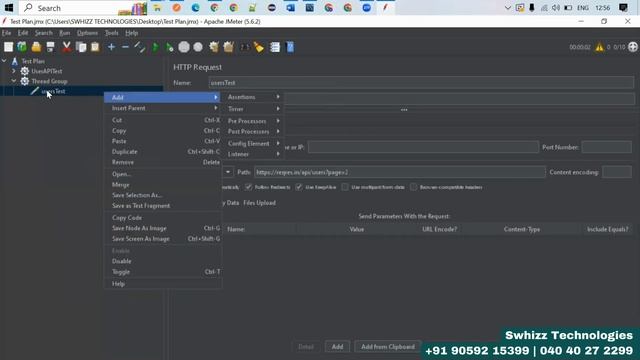Viewport: 640px width, 360px height.
Task: Click the yellow warning log icon
Action: tap(599, 47)
